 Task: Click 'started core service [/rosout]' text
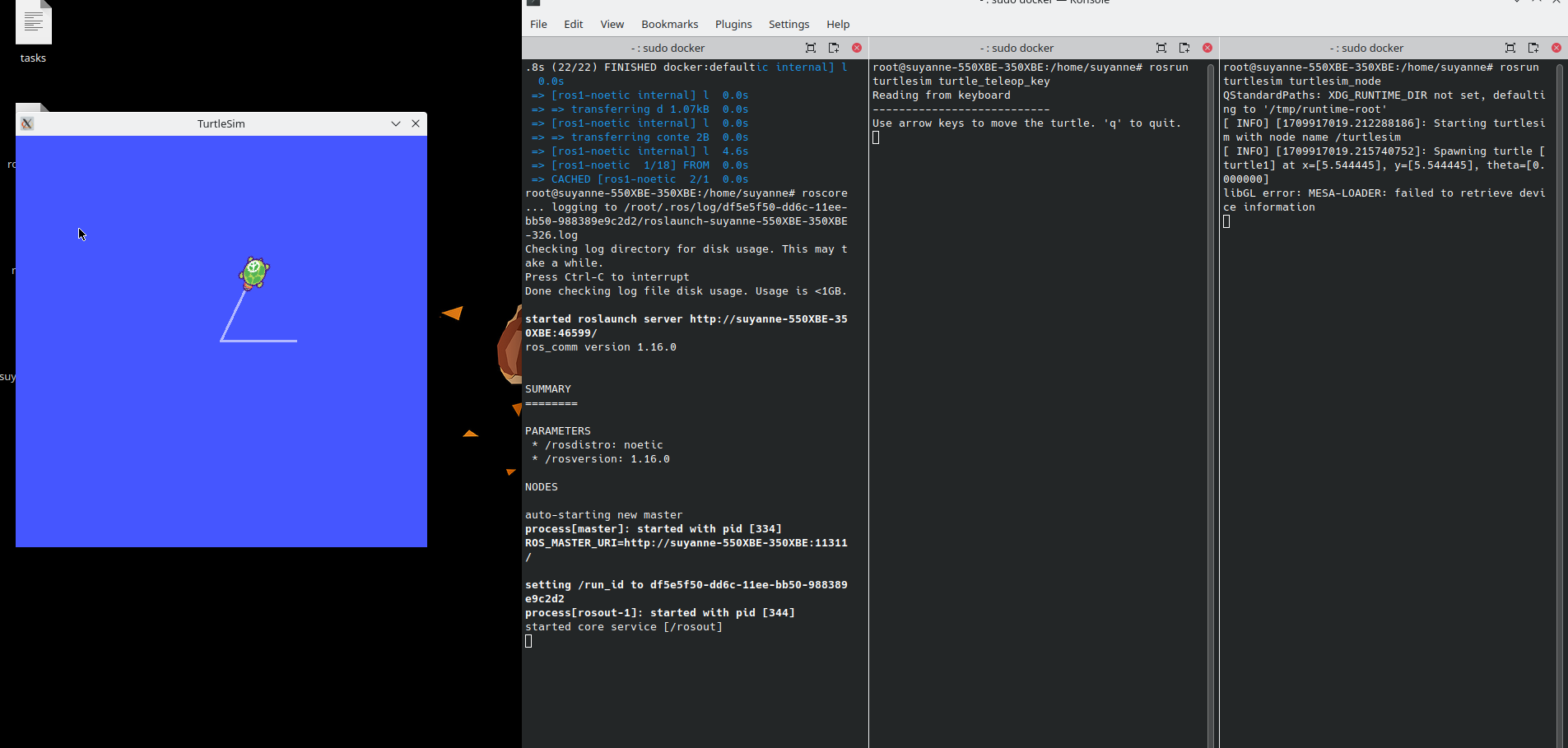coord(623,627)
